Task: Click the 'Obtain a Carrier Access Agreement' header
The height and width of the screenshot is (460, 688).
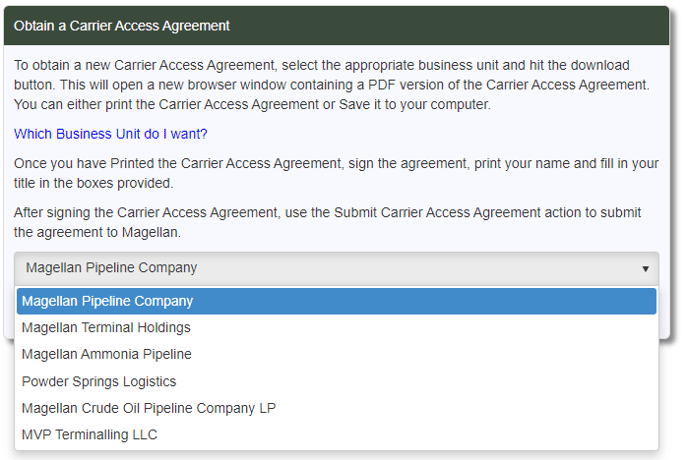Action: (x=122, y=25)
